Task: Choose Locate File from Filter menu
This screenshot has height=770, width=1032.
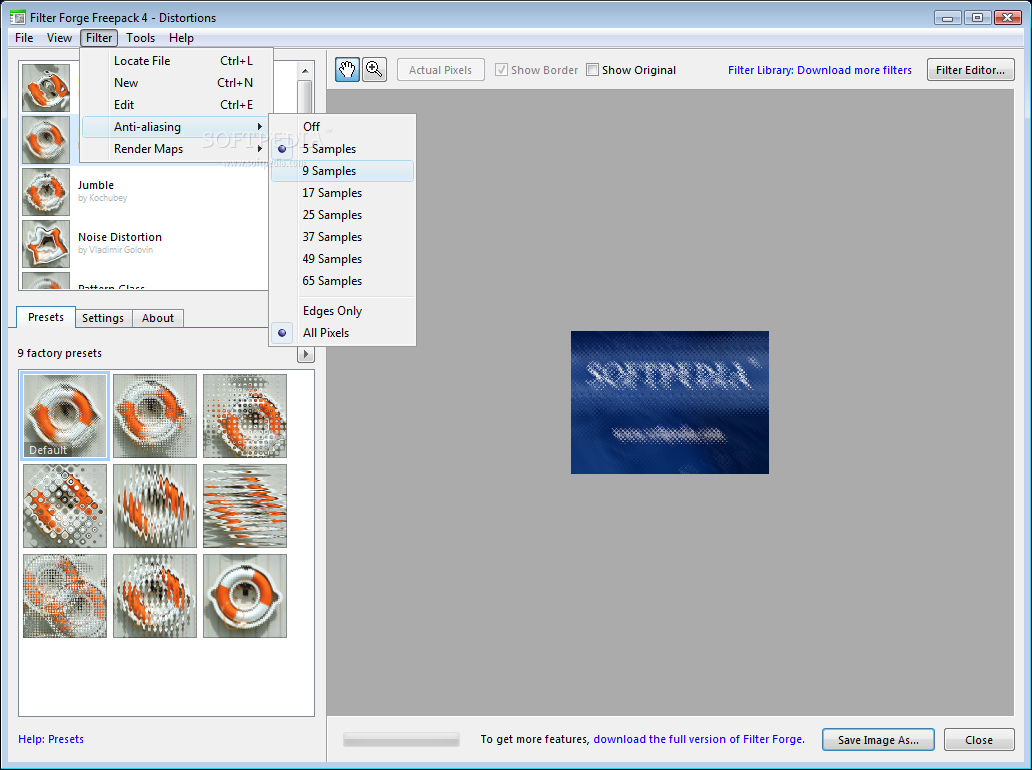Action: click(175, 61)
